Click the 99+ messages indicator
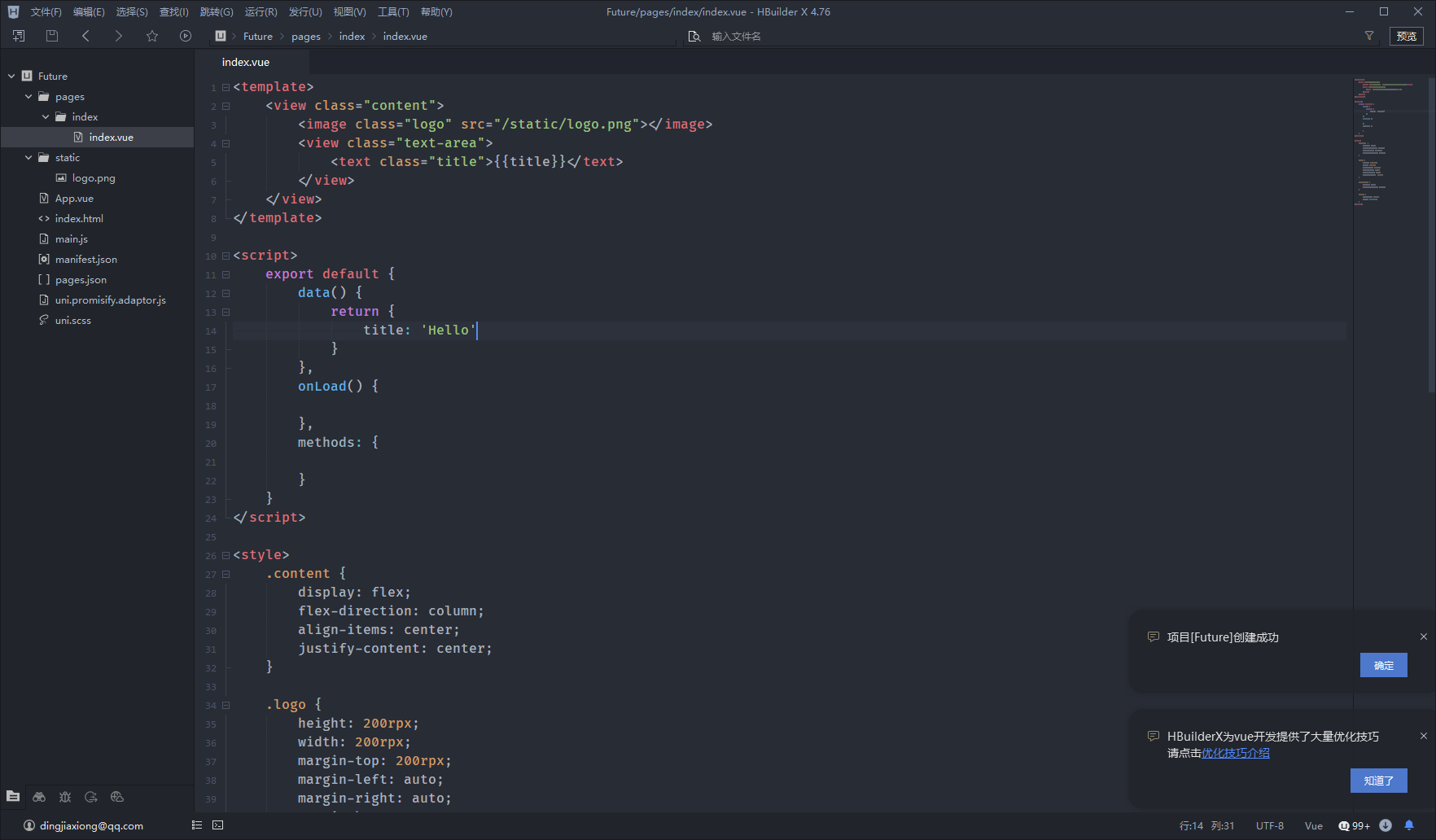The image size is (1436, 840). (1355, 825)
